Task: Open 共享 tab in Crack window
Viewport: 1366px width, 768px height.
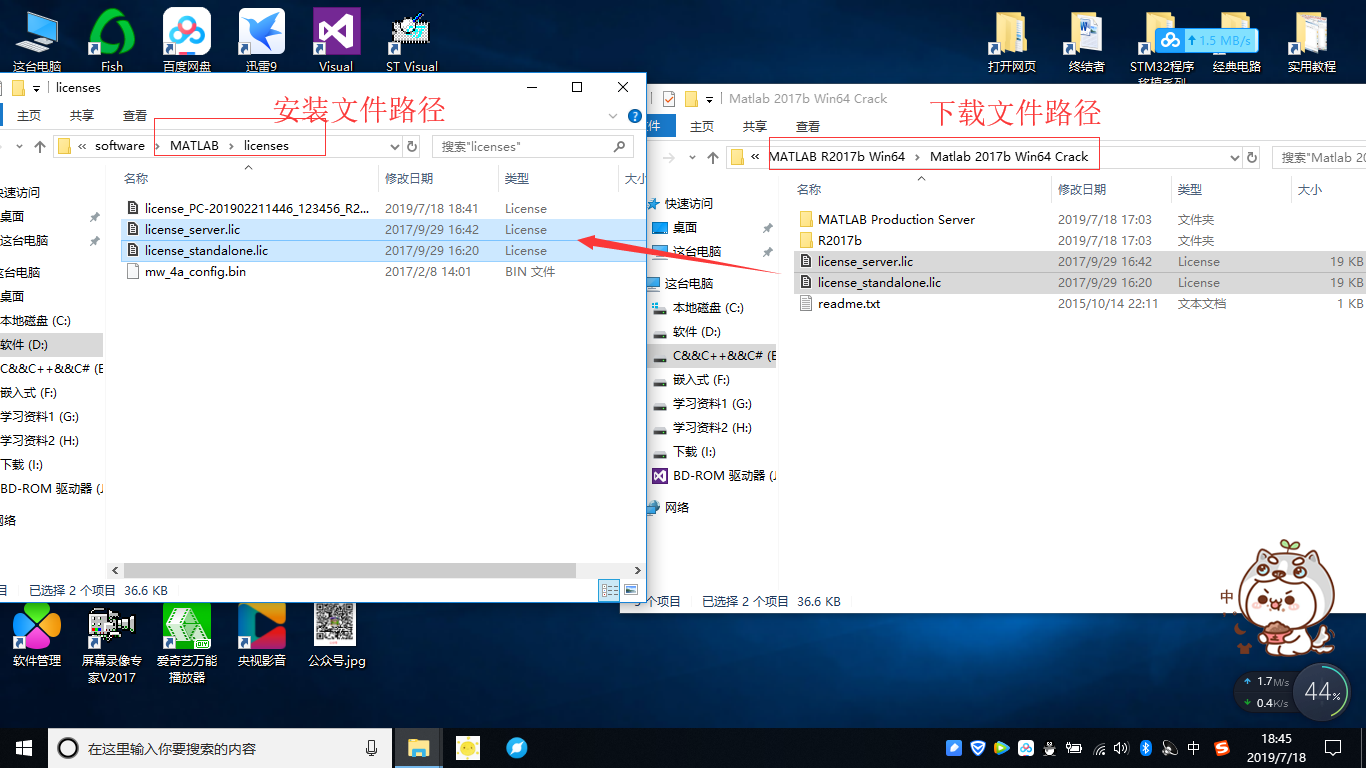Action: 755,127
